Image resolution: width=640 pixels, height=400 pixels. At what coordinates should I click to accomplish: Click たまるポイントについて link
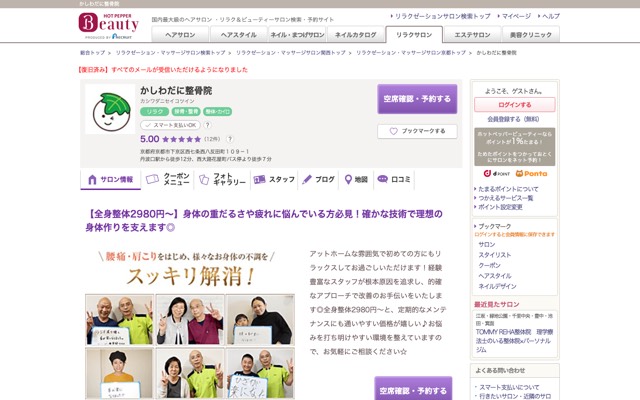508,189
